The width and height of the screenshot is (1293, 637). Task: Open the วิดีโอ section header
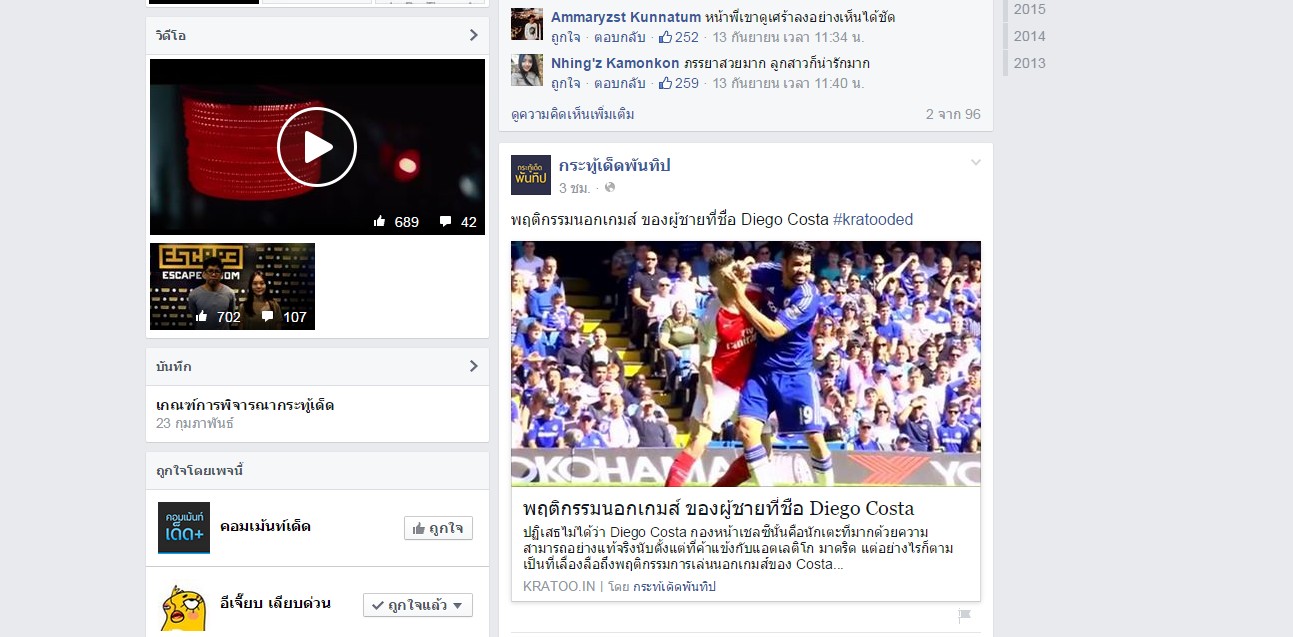point(317,35)
